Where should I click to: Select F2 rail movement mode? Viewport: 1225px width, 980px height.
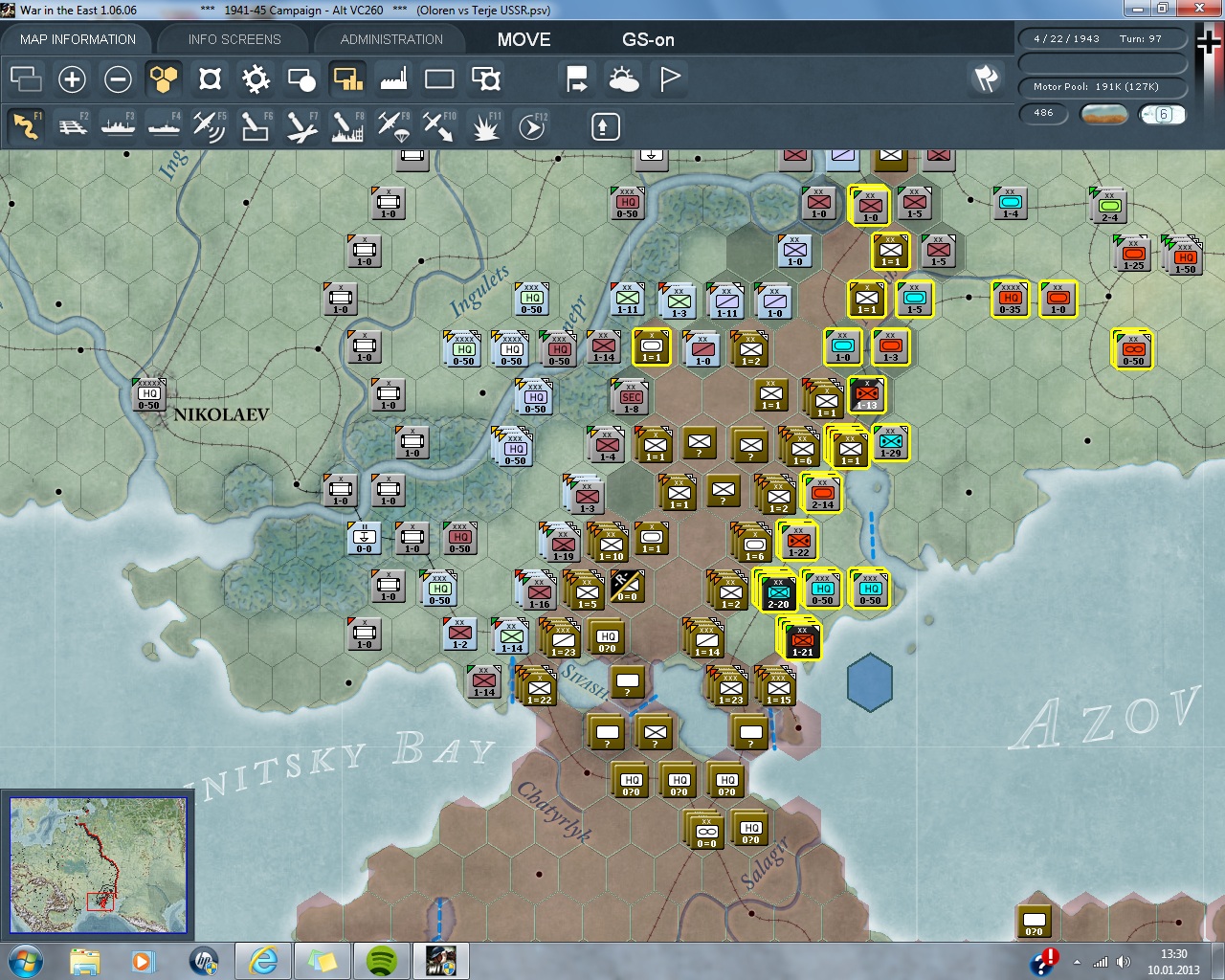pos(73,126)
